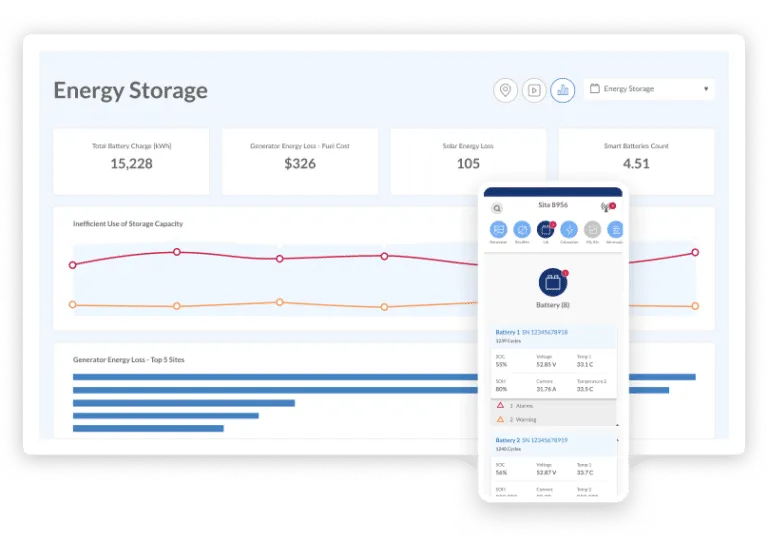Tap the search icon on Site 8956

[497, 208]
